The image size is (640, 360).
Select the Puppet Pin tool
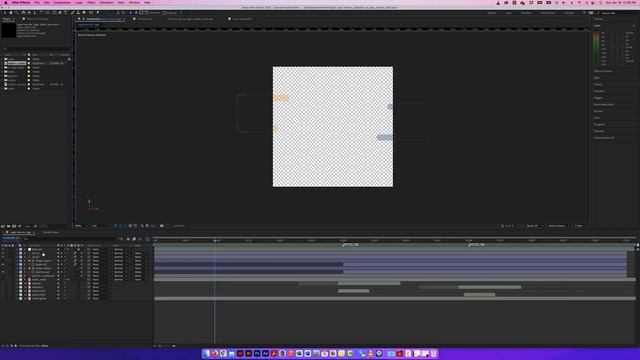coord(98,13)
